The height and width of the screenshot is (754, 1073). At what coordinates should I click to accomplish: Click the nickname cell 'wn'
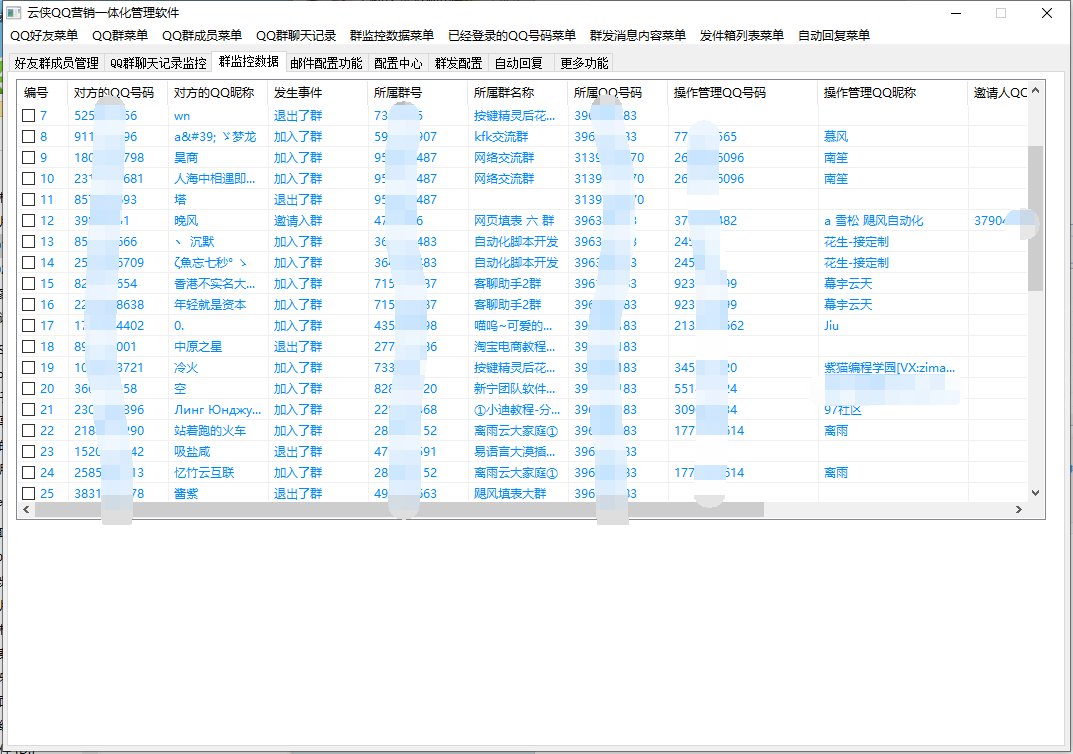(x=182, y=116)
